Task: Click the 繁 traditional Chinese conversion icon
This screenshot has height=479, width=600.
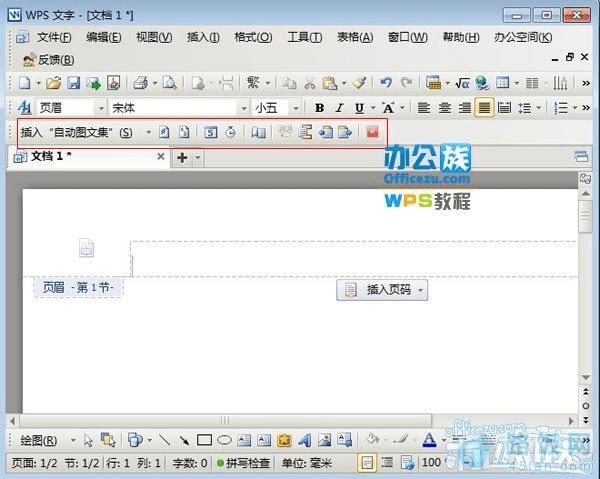Action: click(x=253, y=83)
